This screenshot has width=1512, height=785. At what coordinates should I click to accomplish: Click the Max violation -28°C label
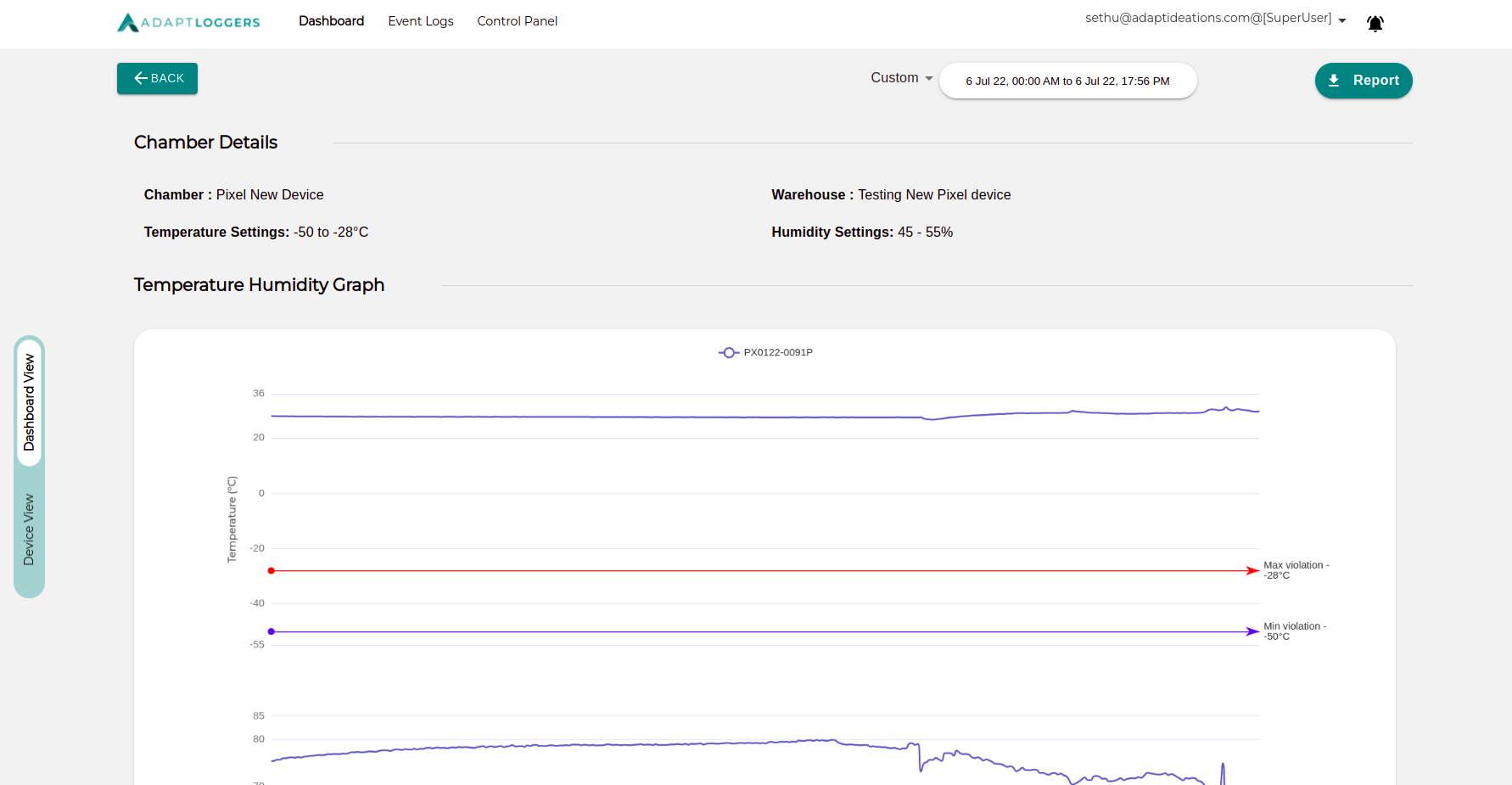tap(1296, 570)
